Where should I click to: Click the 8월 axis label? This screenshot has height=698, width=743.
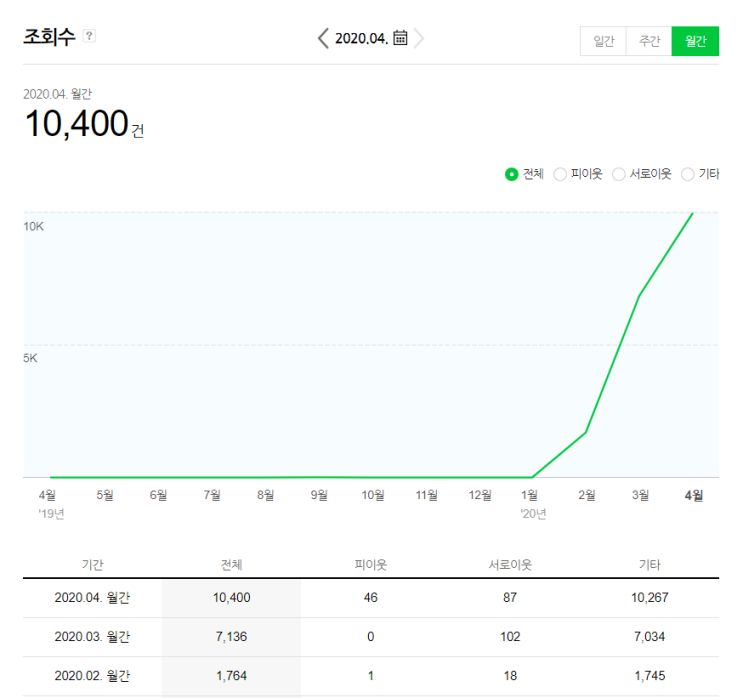[265, 495]
